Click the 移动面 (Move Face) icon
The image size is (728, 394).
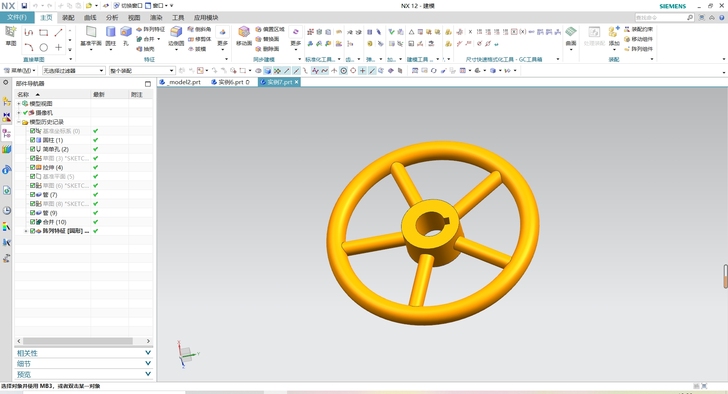tap(244, 32)
